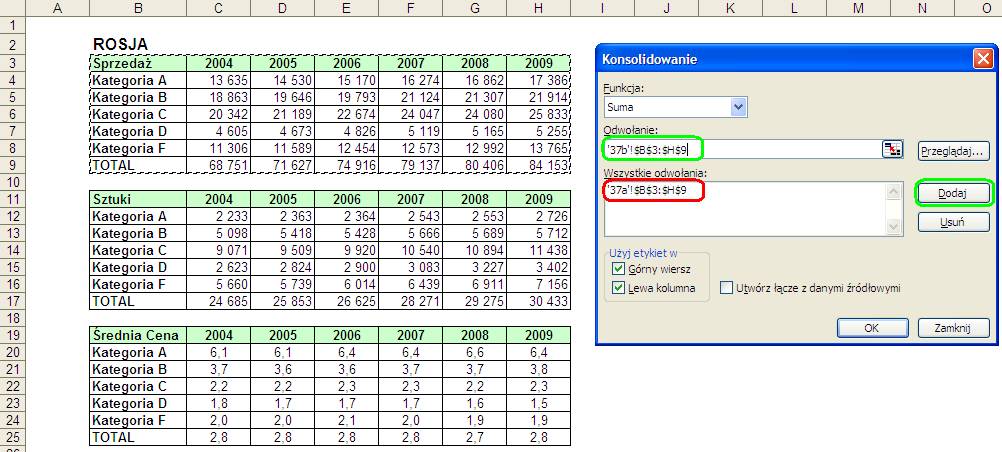Toggle the Lewa kolumna checkbox

pos(618,288)
